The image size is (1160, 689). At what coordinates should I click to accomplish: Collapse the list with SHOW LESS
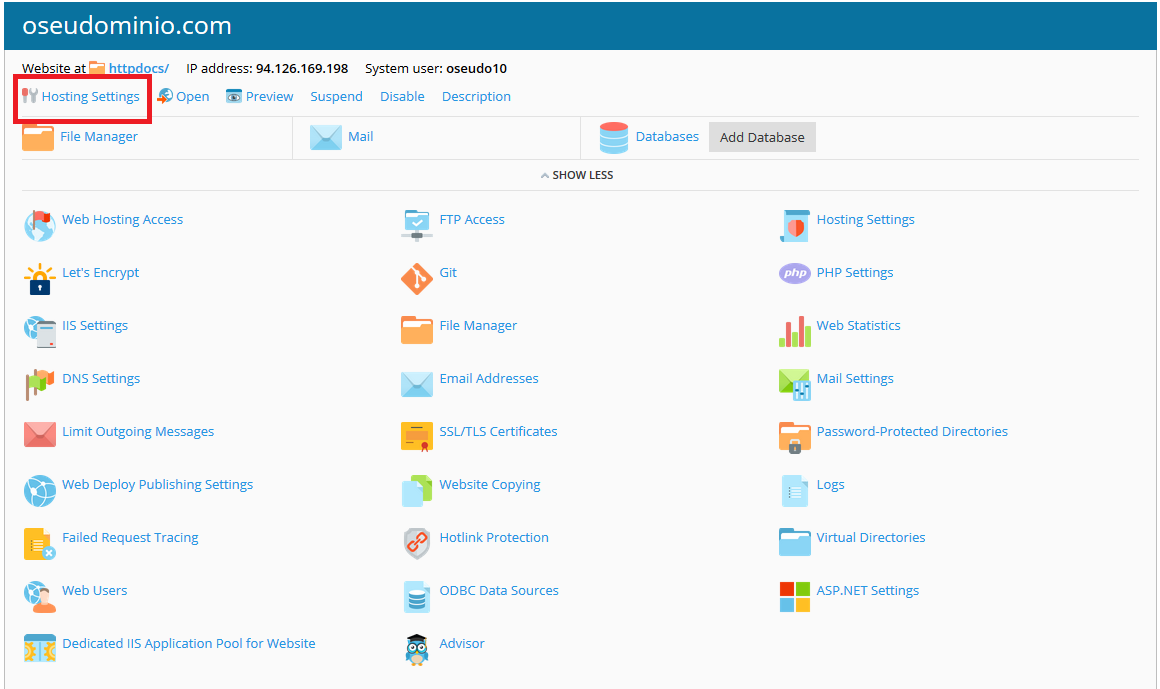coord(577,175)
